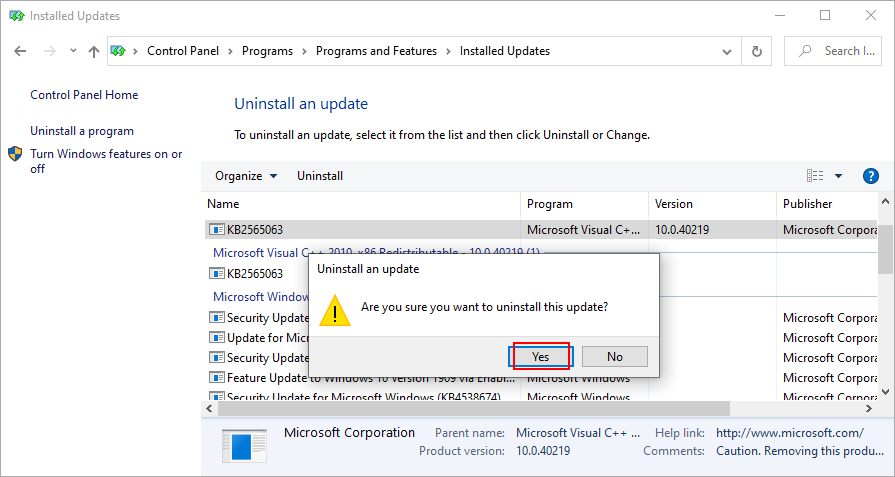Click No to cancel the uninstall
The height and width of the screenshot is (477, 895).
[614, 356]
